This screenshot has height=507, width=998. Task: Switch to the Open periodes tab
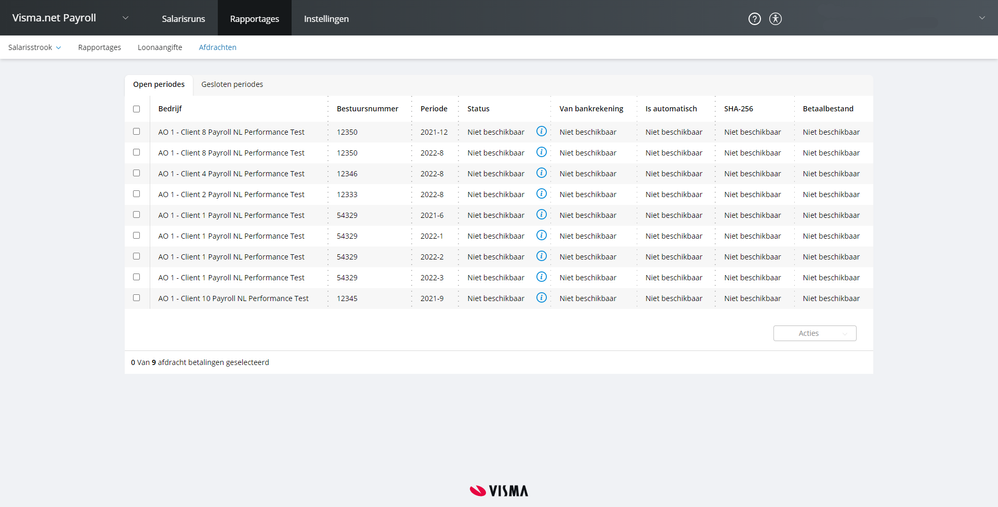pos(158,85)
